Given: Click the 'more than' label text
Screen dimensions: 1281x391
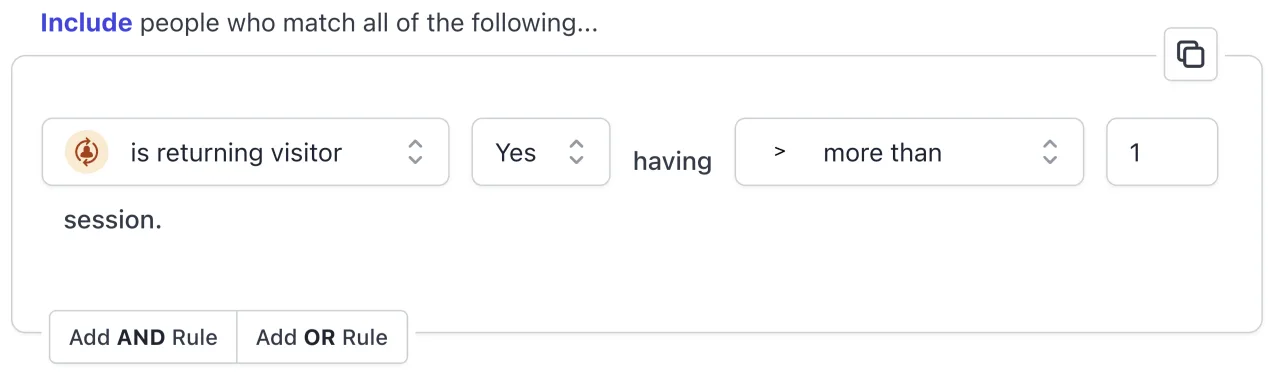Looking at the screenshot, I should pos(882,153).
